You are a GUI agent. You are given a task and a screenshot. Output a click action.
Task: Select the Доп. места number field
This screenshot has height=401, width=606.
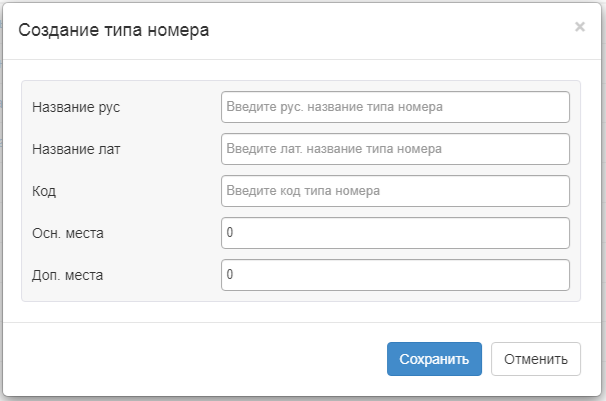click(395, 275)
